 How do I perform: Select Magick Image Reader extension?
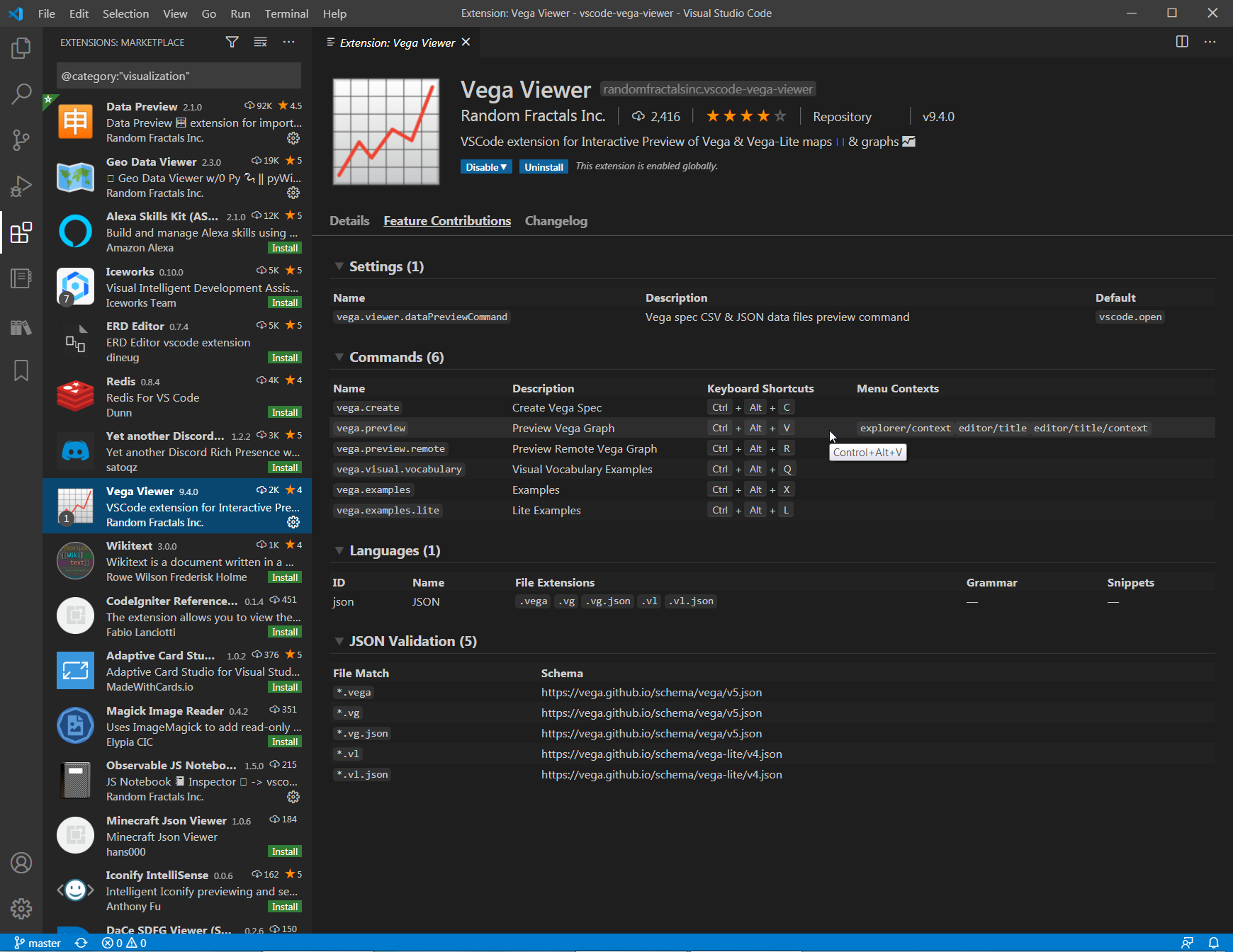tap(177, 726)
